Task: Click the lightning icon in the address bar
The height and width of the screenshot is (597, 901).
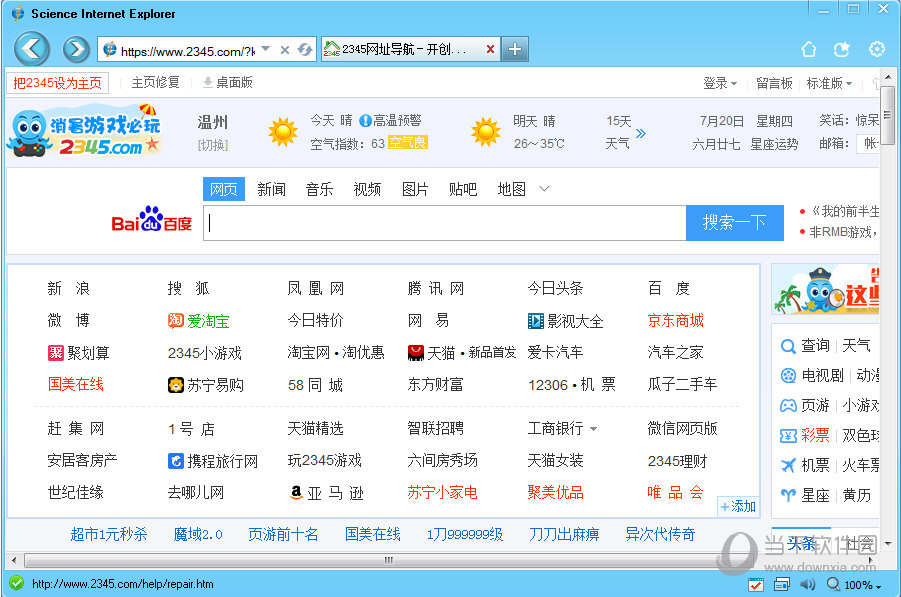Action: tap(305, 48)
